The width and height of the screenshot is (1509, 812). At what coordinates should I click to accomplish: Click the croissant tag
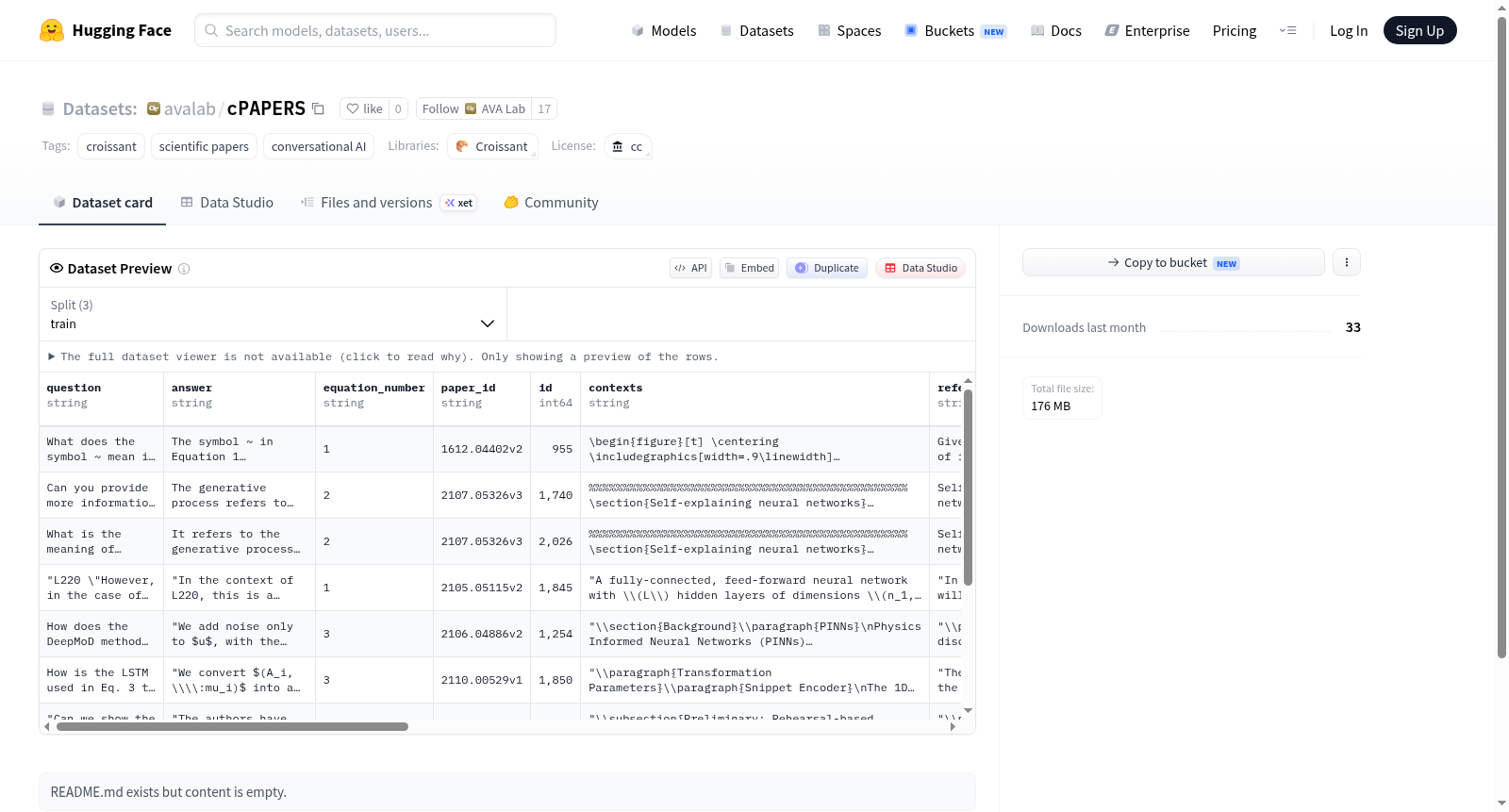(111, 146)
